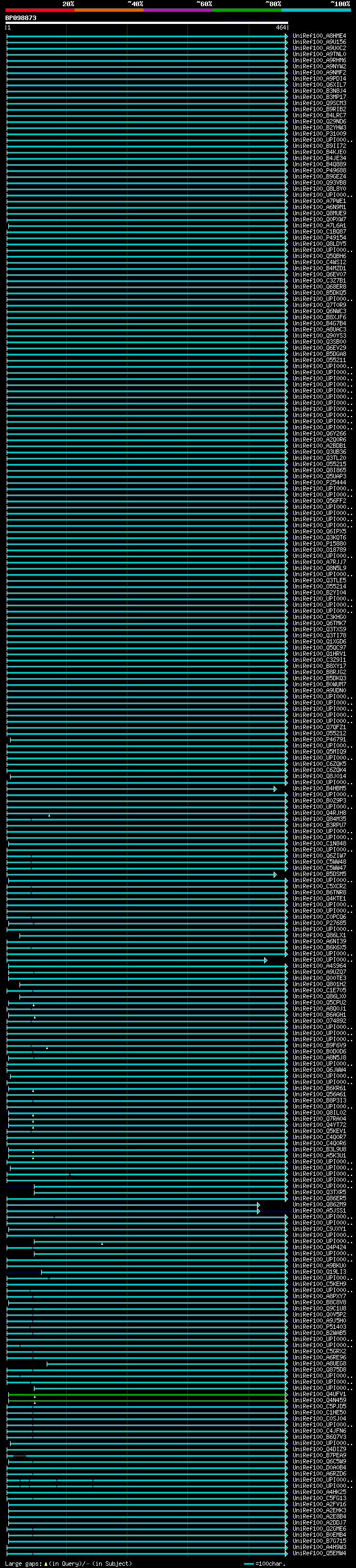Select the UniRef100_O55211 label
The height and width of the screenshot is (1568, 356).
(319, 360)
